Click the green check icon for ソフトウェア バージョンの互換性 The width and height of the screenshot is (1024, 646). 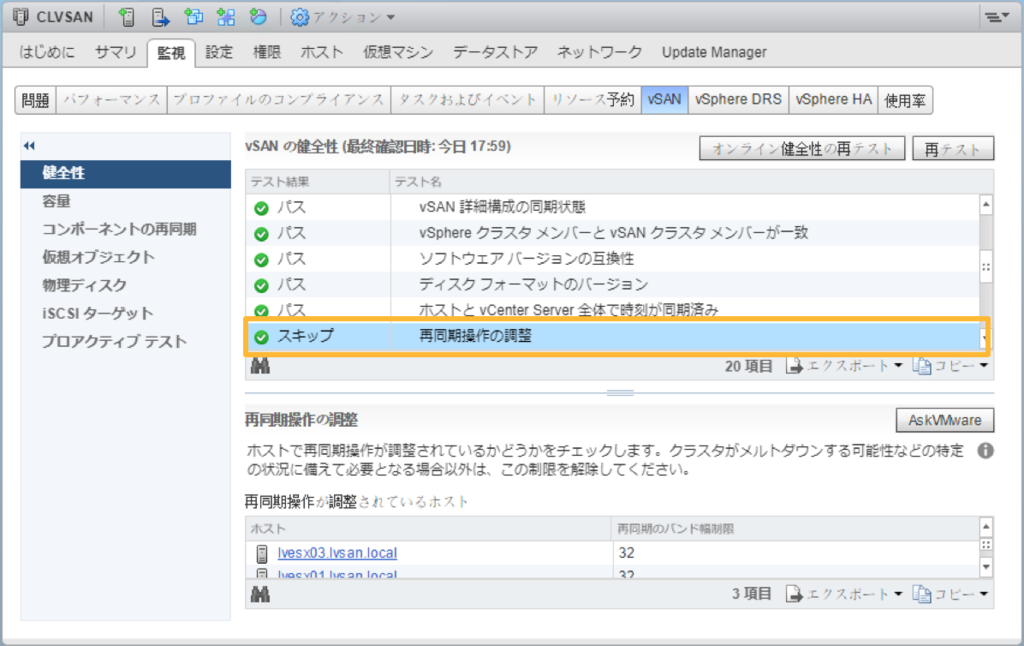click(261, 260)
